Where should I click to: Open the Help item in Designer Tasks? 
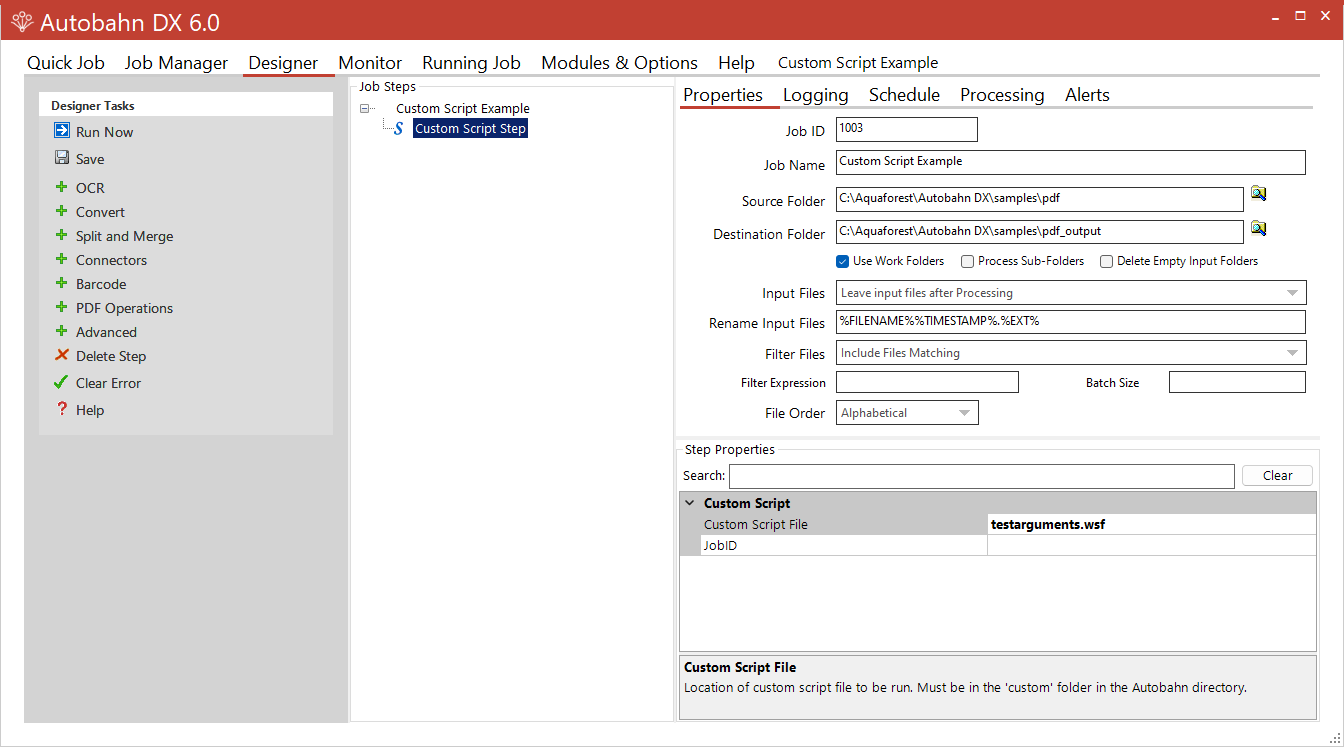90,409
